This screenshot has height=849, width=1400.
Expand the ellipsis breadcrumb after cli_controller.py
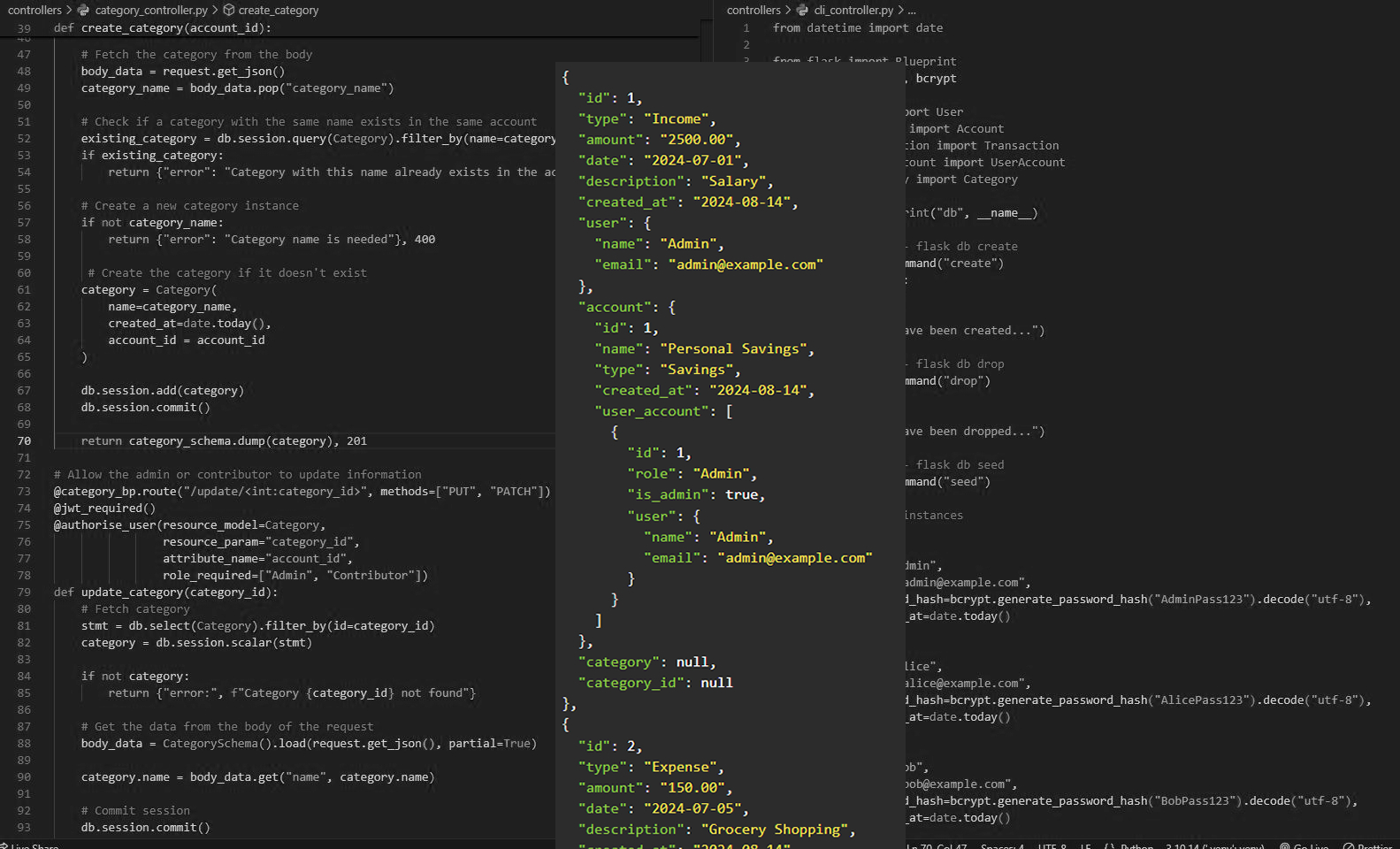point(912,10)
